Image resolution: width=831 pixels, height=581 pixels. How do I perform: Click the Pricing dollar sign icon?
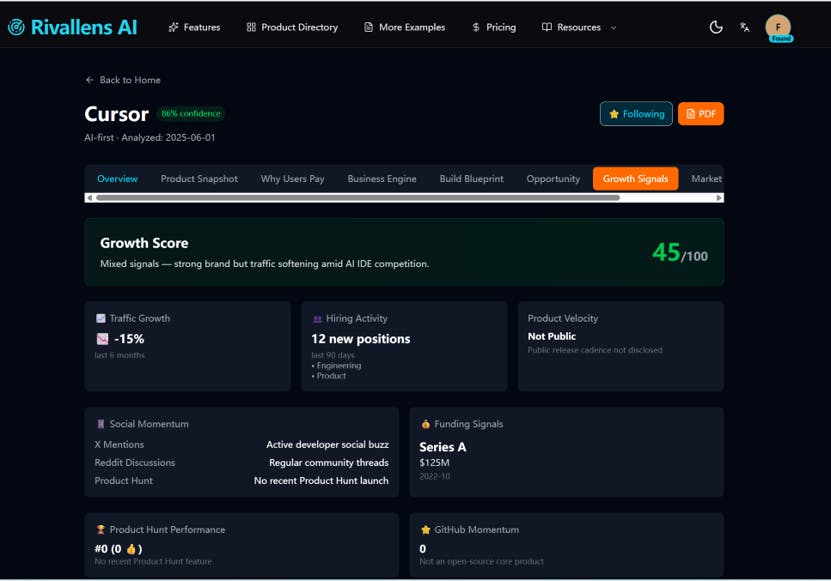click(x=475, y=27)
